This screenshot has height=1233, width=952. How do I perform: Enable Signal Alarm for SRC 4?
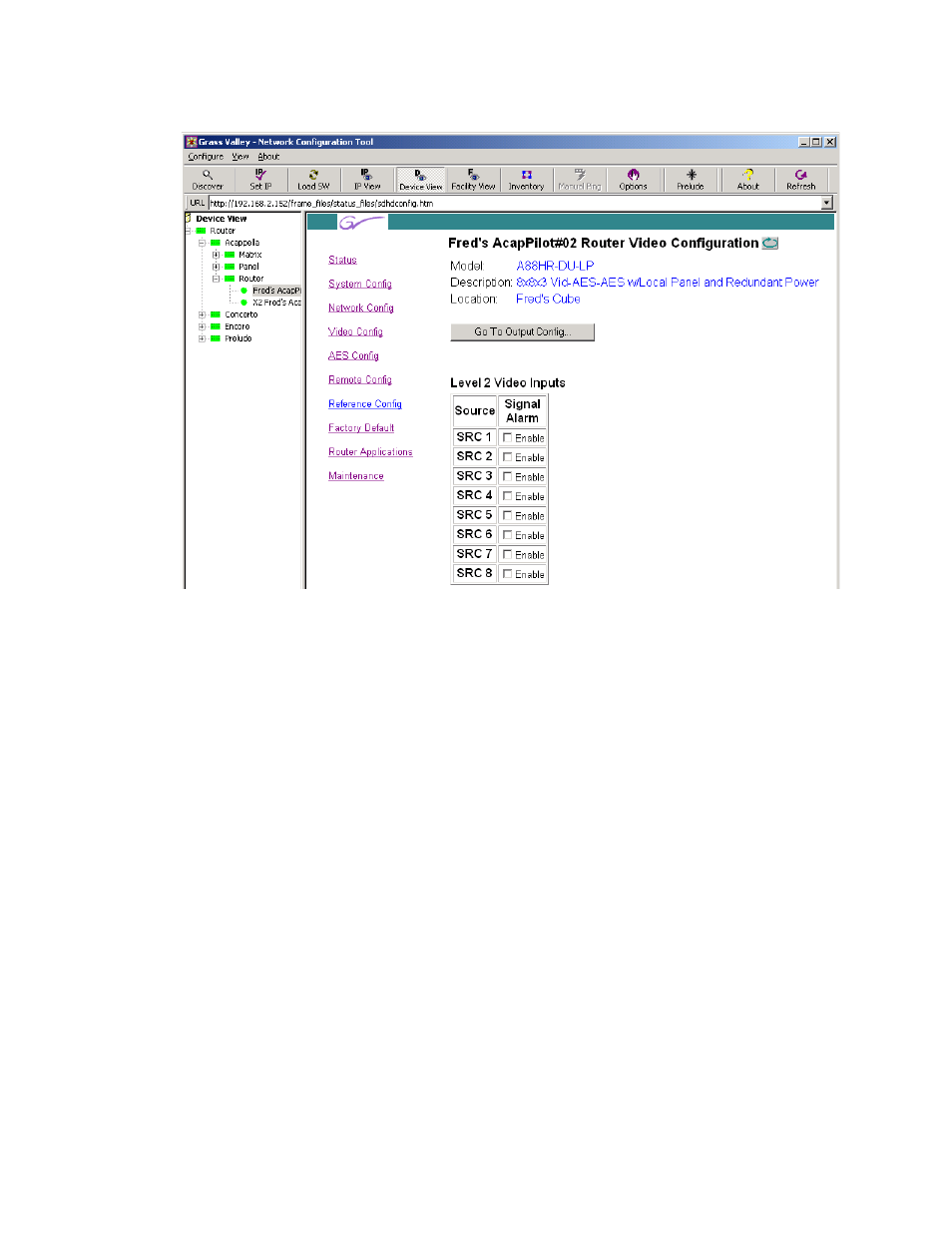click(508, 496)
